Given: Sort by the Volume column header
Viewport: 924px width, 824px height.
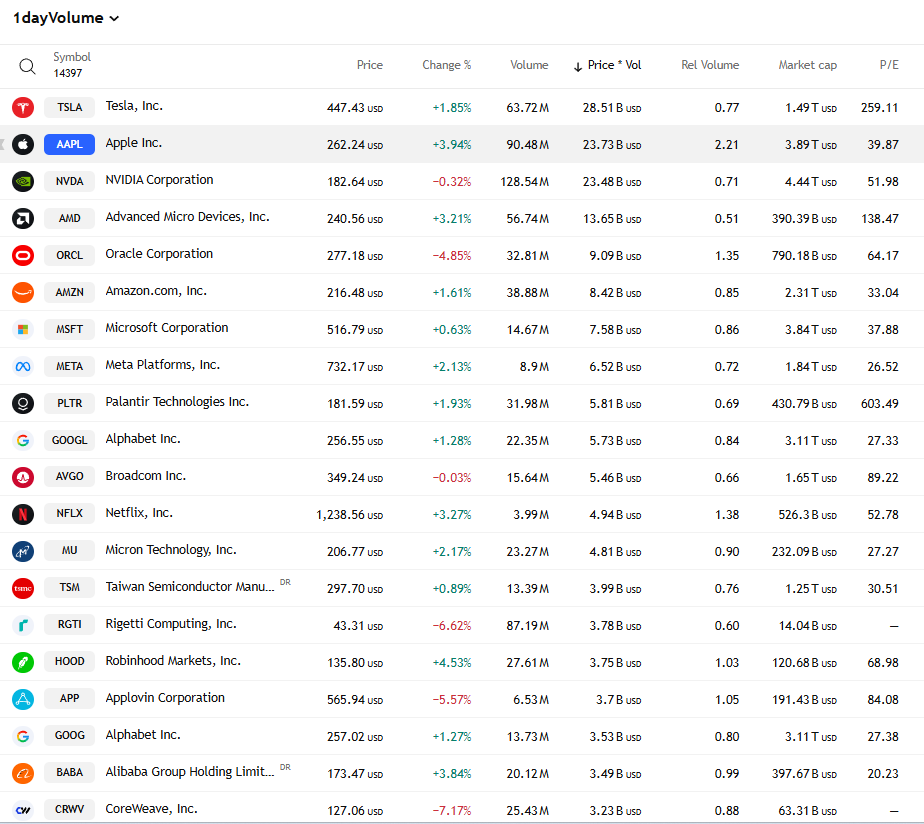Looking at the screenshot, I should (529, 65).
